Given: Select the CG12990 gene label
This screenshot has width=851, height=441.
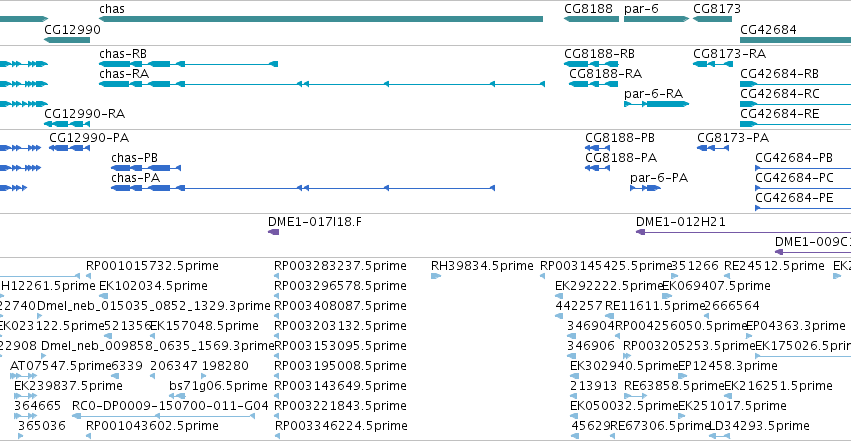Looking at the screenshot, I should tap(72, 29).
